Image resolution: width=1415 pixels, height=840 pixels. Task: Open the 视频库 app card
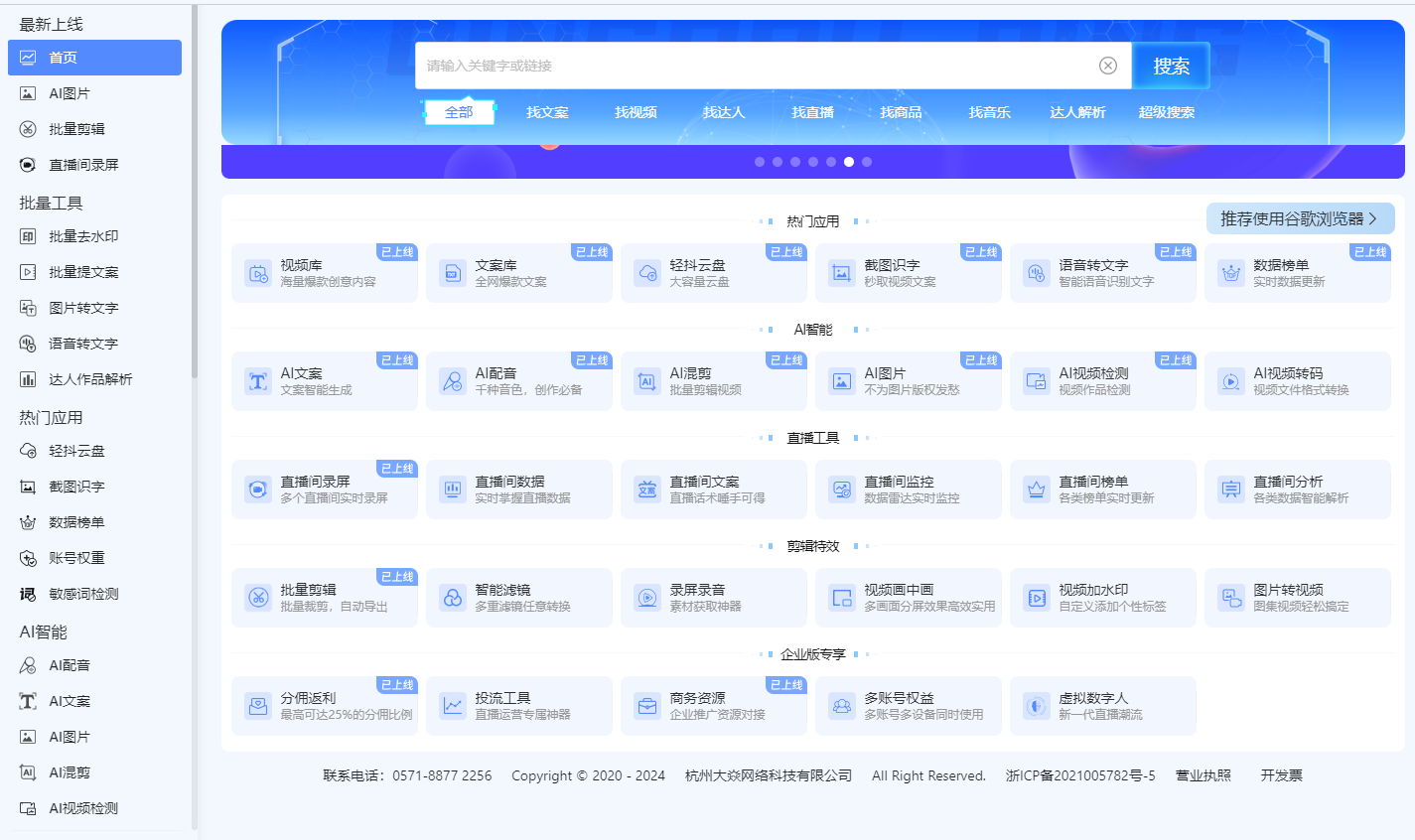pos(325,272)
